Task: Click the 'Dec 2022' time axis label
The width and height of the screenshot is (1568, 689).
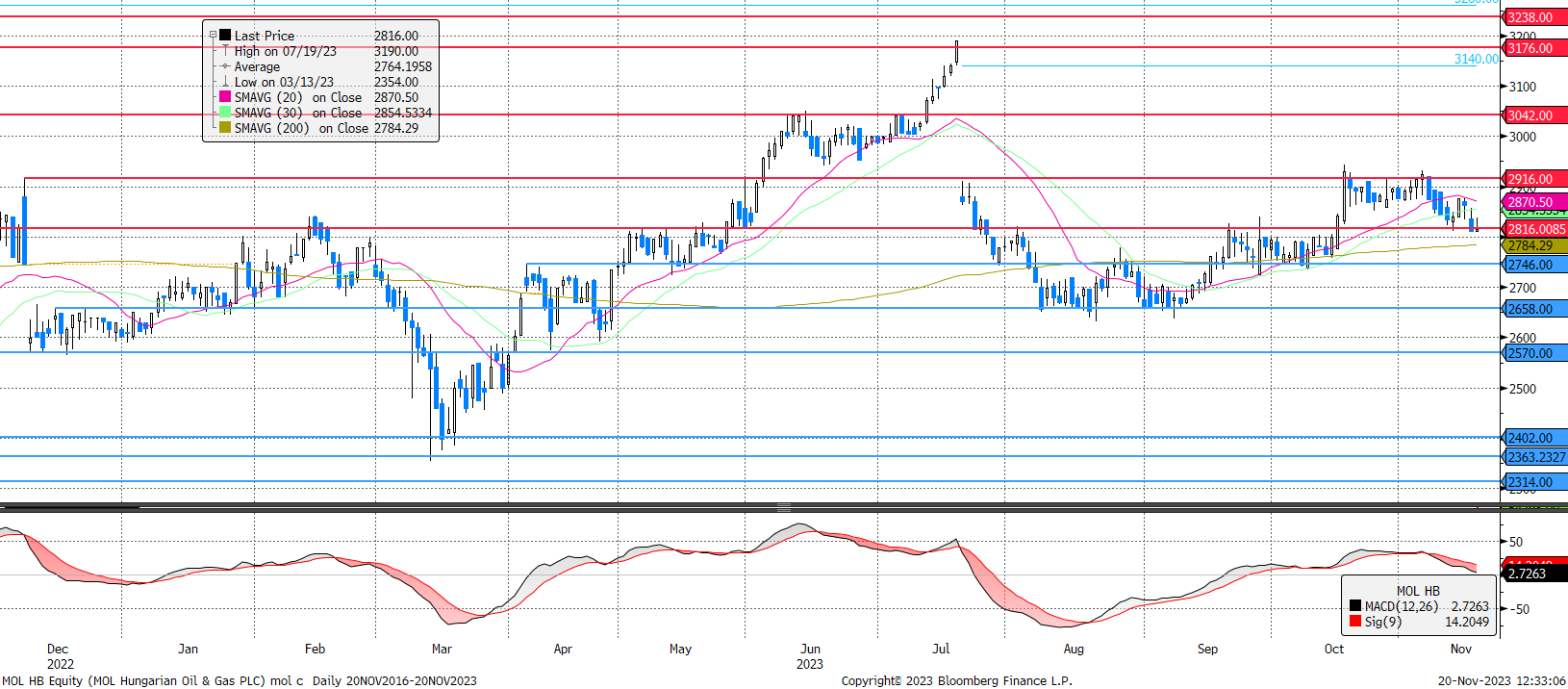Action: [x=60, y=656]
